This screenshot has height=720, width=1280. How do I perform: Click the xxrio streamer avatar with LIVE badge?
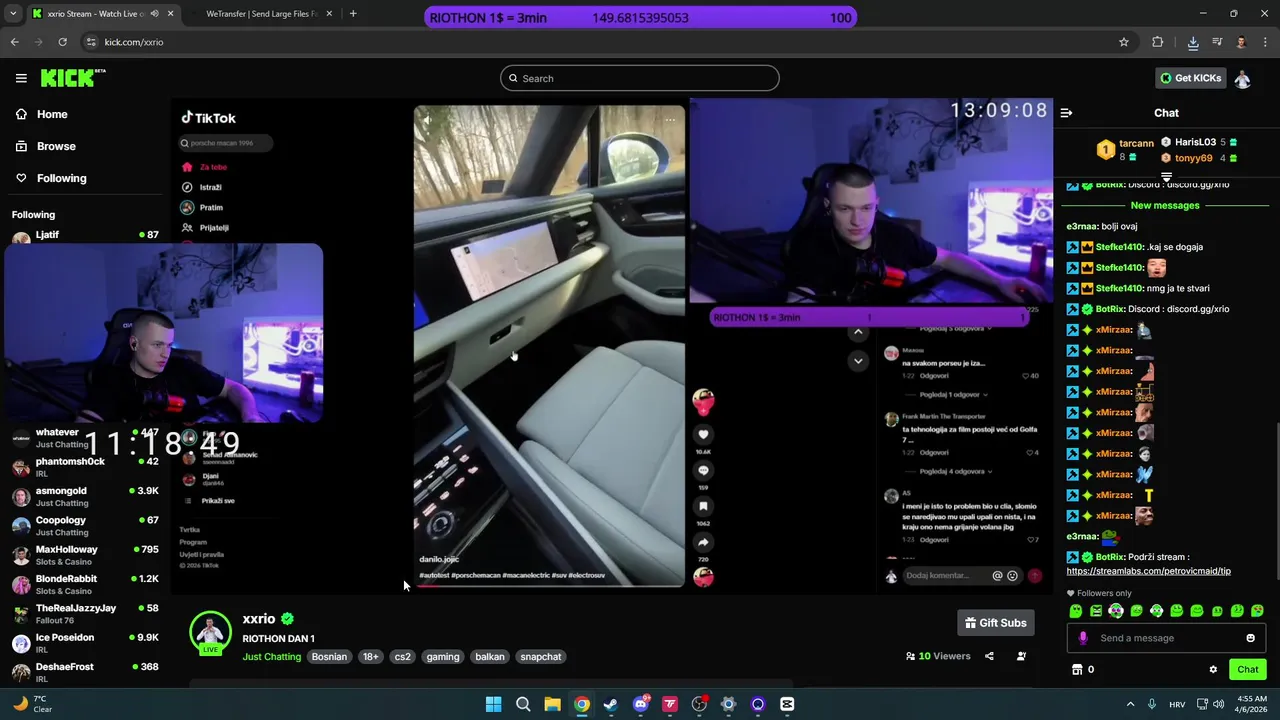tap(210, 633)
